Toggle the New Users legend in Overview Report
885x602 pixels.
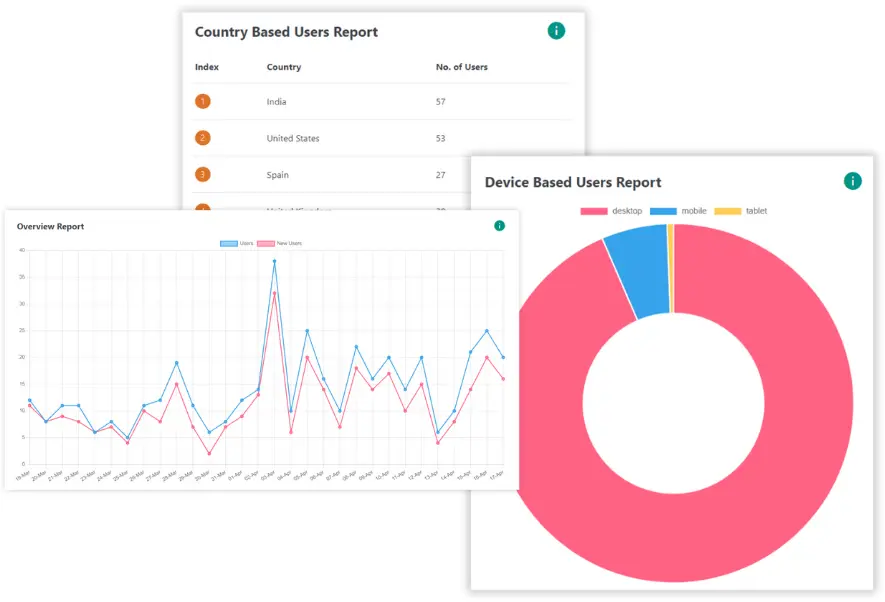[279, 243]
